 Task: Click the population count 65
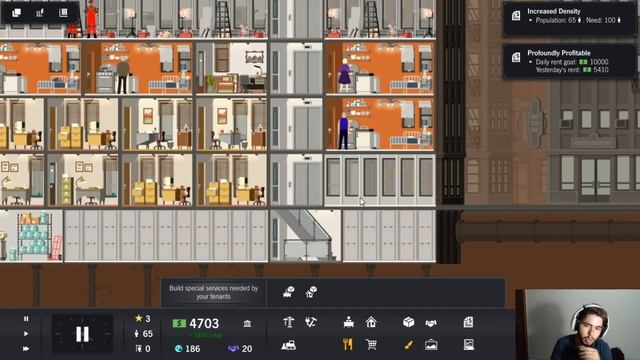tap(144, 333)
